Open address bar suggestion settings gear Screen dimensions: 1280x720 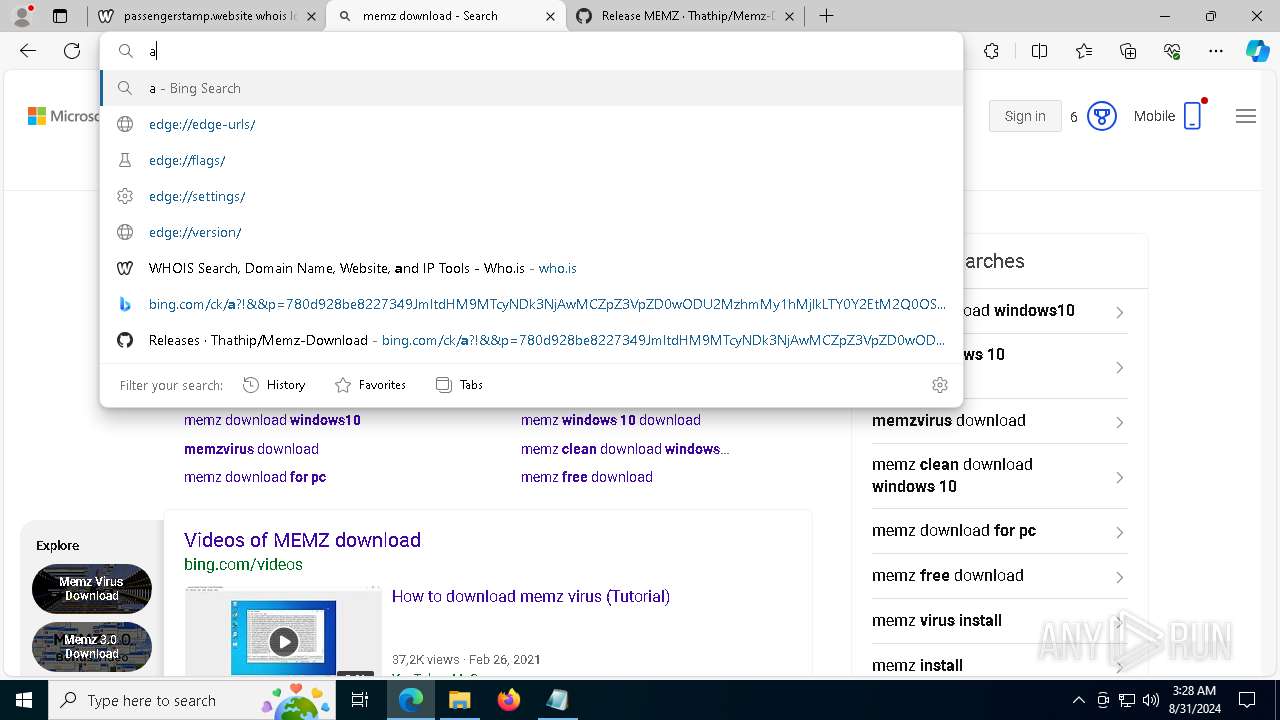939,385
